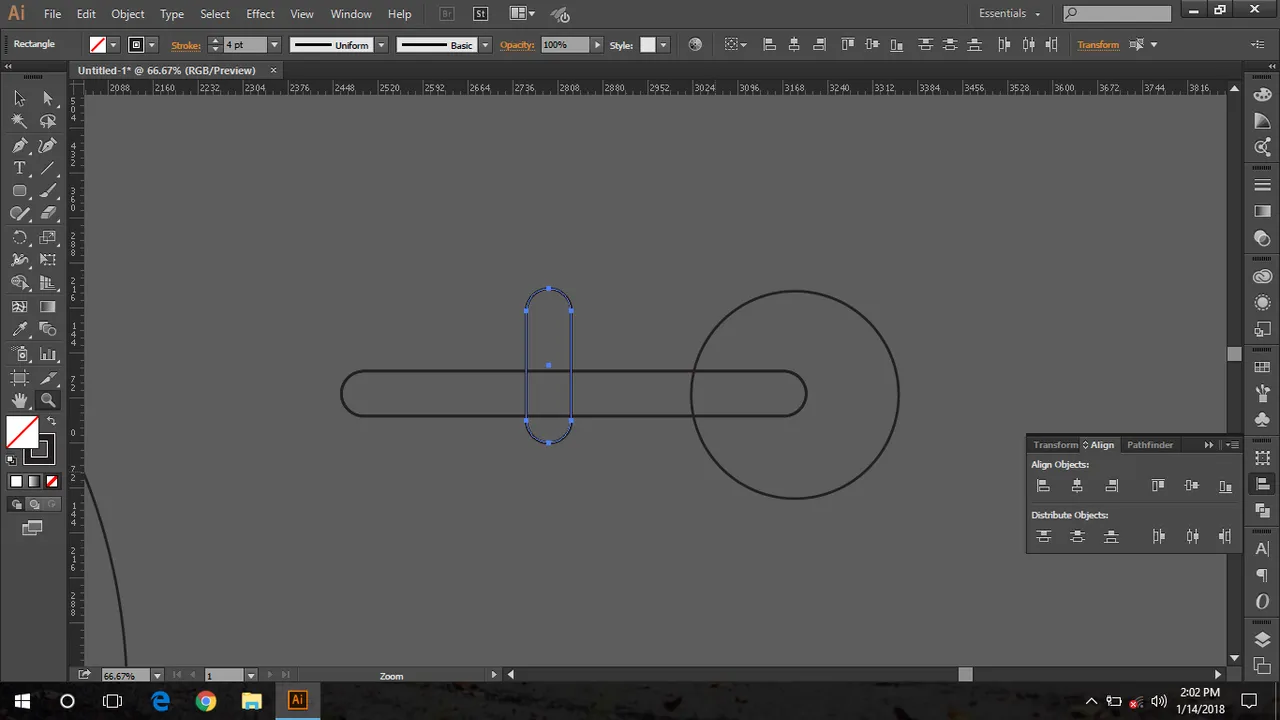Click the large fill swatch in toolbox
The image size is (1280, 720).
[x=22, y=432]
